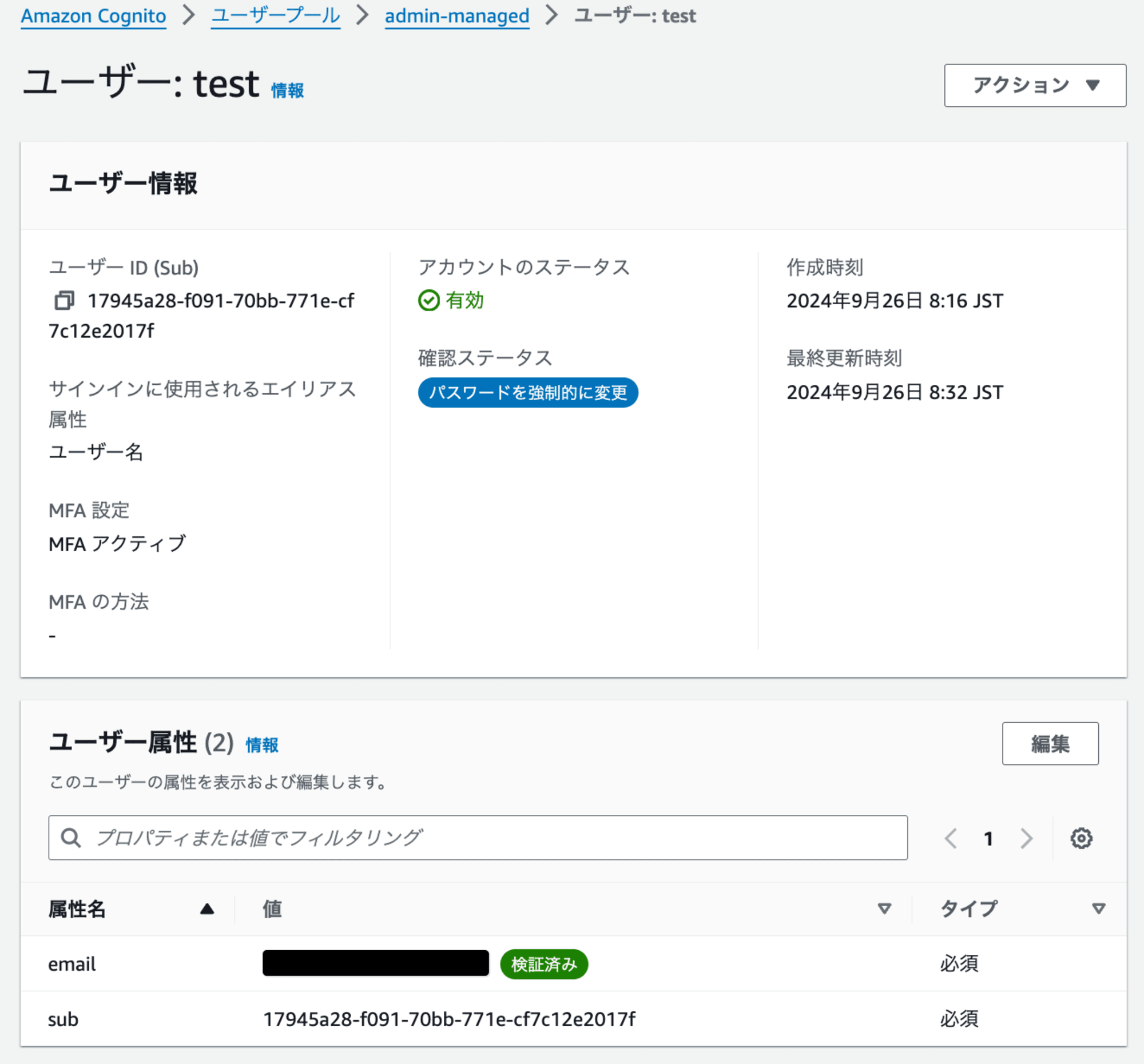
Task: Open the アクション dropdown menu
Action: (x=1035, y=85)
